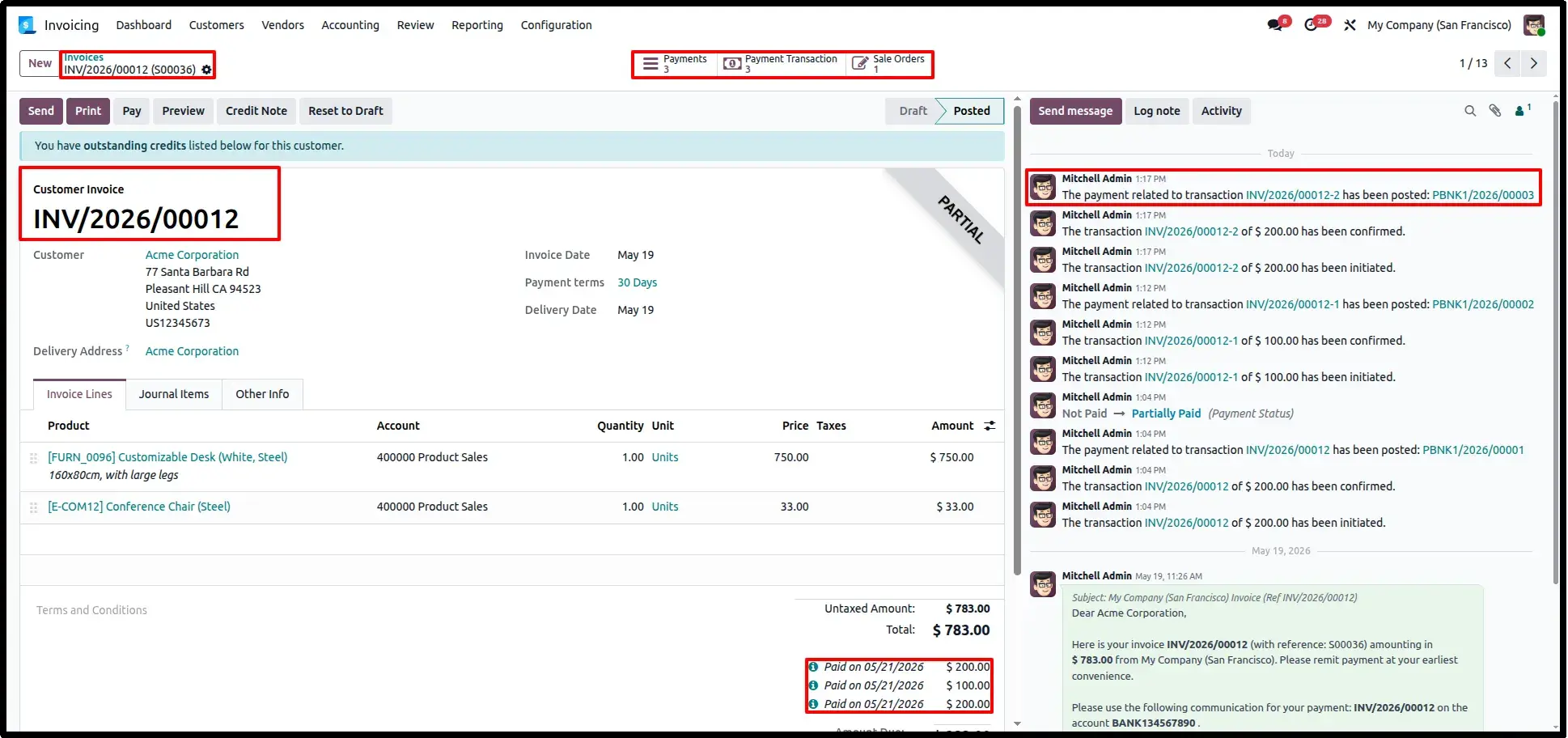Open company switcher My Company (San Francisco)
Screen dimensions: 1568x738
tap(1439, 25)
